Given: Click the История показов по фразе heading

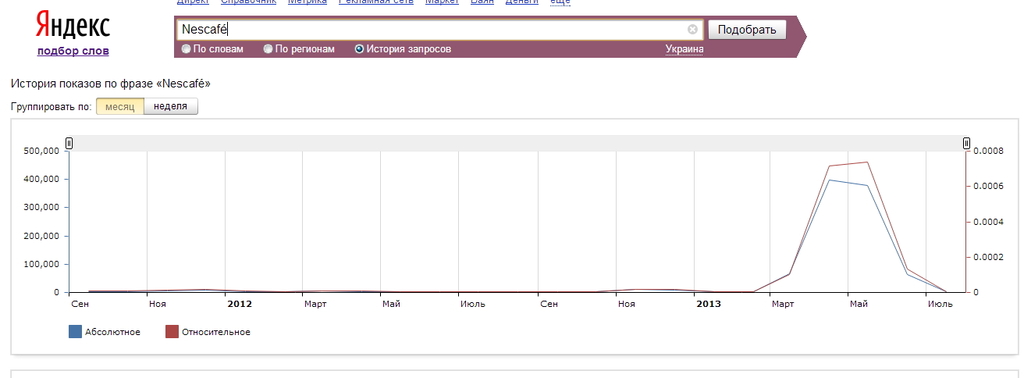Looking at the screenshot, I should (110, 84).
